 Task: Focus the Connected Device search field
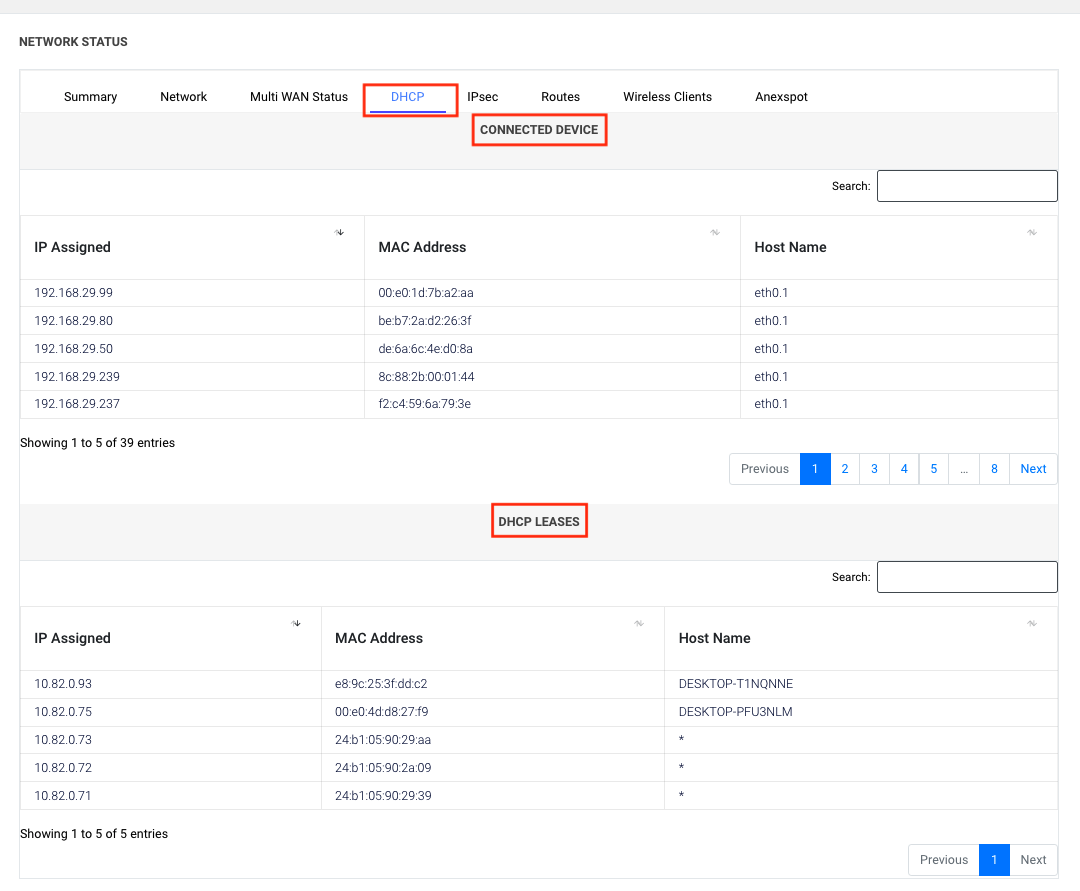pos(966,186)
